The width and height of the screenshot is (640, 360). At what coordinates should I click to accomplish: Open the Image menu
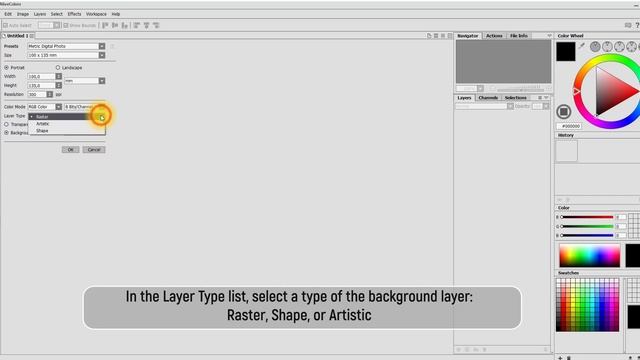click(x=23, y=14)
